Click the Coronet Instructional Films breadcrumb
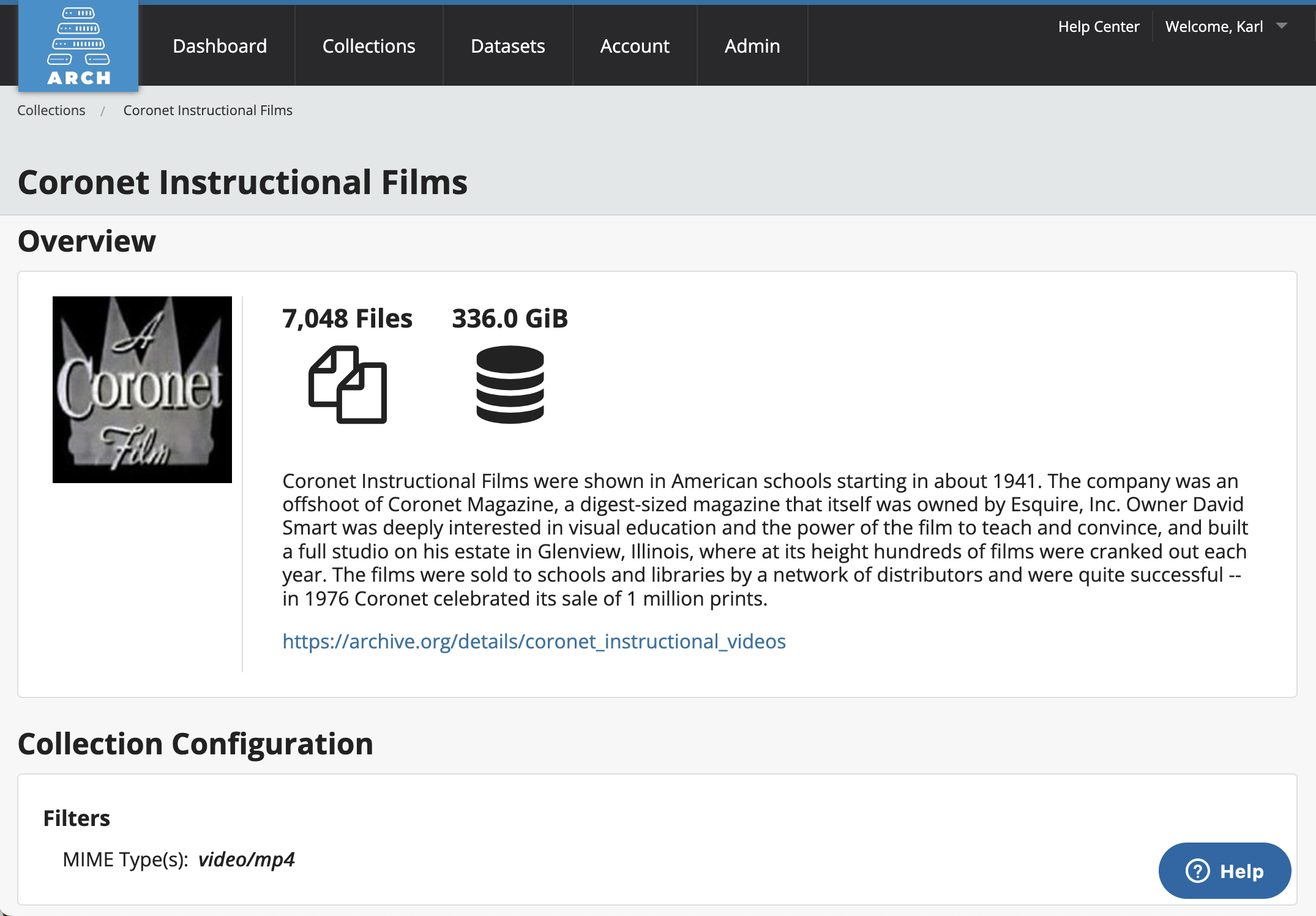Viewport: 1316px width, 916px height. [207, 110]
